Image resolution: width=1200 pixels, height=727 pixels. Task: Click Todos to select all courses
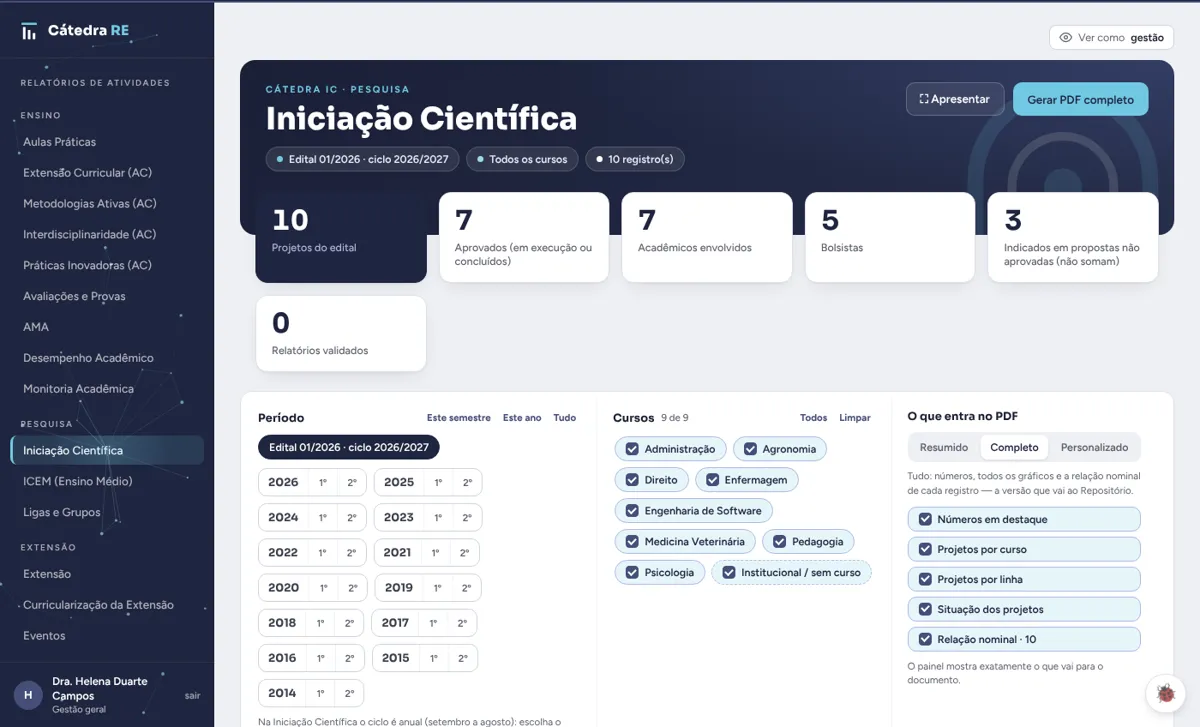click(x=814, y=418)
